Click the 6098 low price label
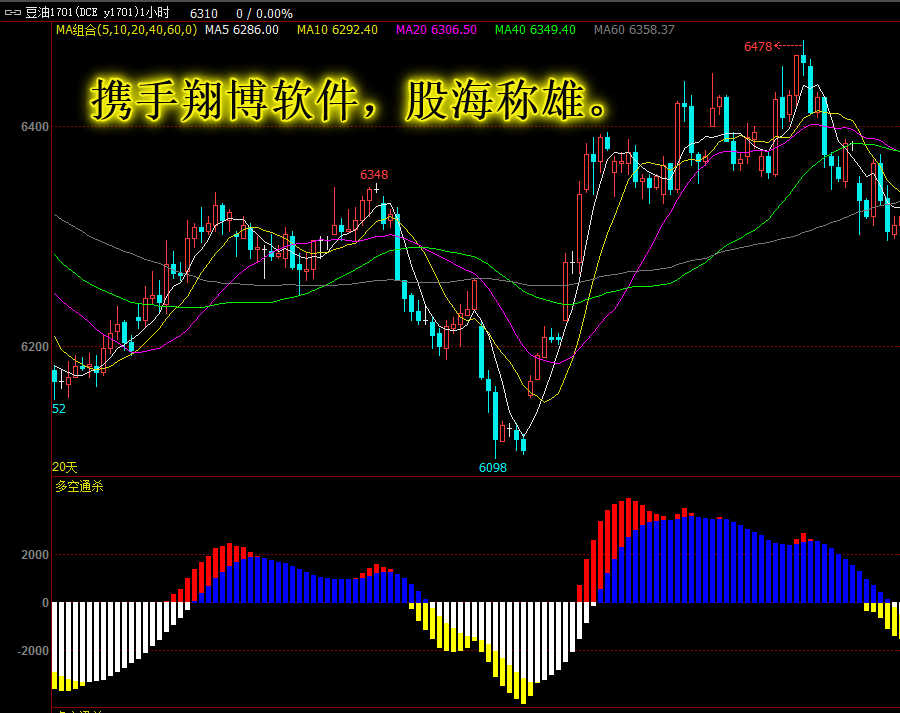The image size is (900, 713). click(493, 468)
